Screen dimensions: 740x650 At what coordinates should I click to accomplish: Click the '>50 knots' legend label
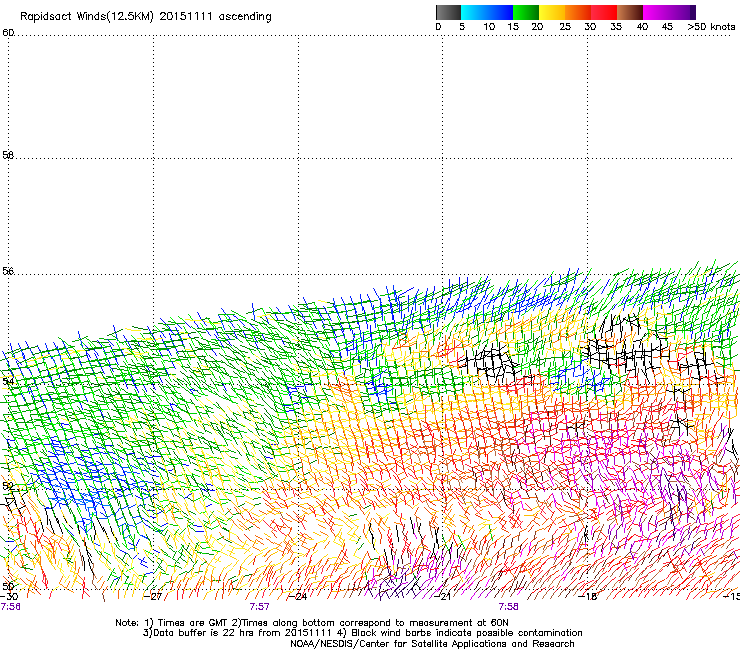(x=711, y=27)
